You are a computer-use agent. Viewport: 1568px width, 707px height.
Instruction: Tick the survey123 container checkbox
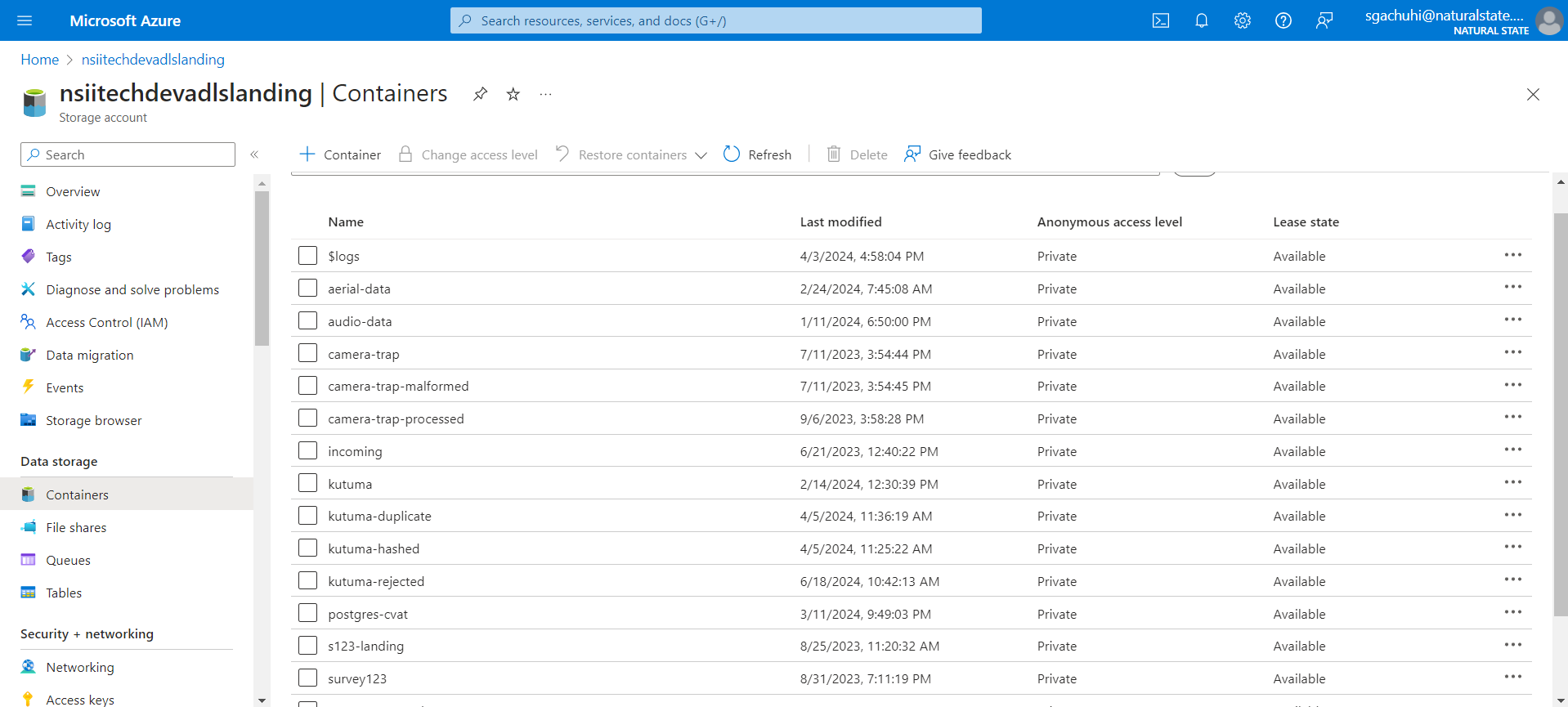tap(307, 678)
